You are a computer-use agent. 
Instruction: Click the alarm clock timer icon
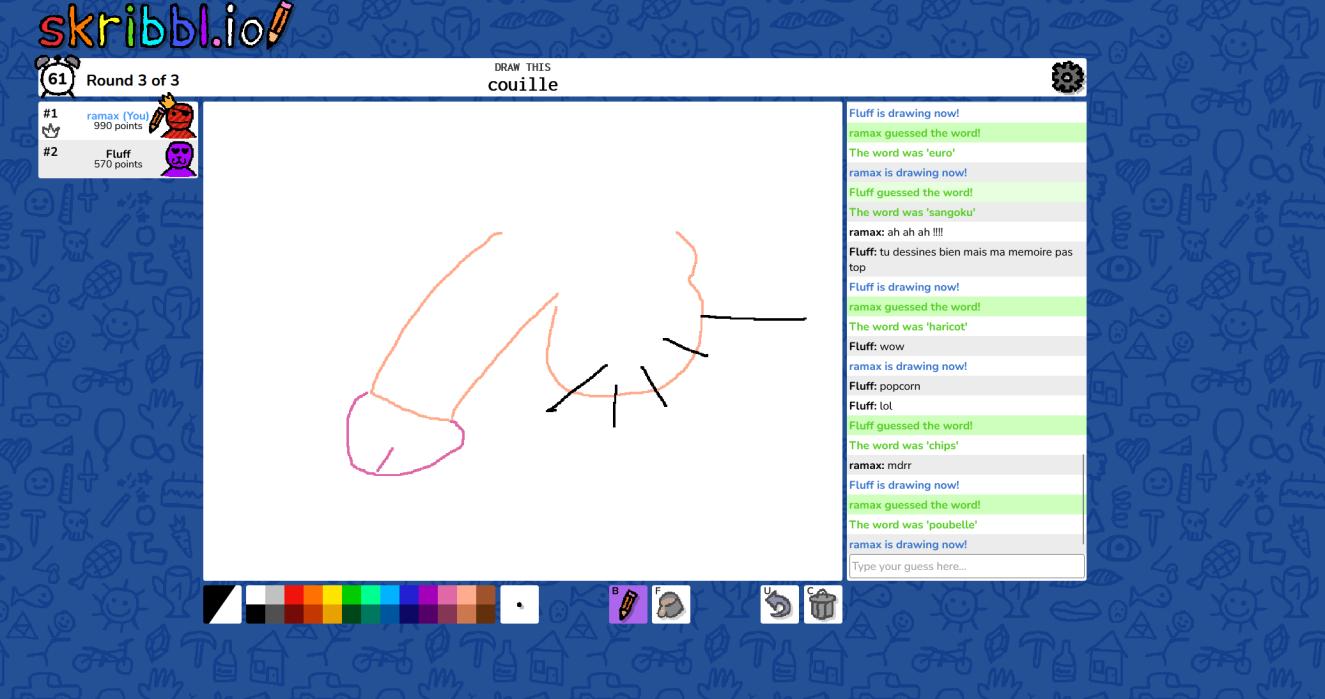tap(57, 77)
